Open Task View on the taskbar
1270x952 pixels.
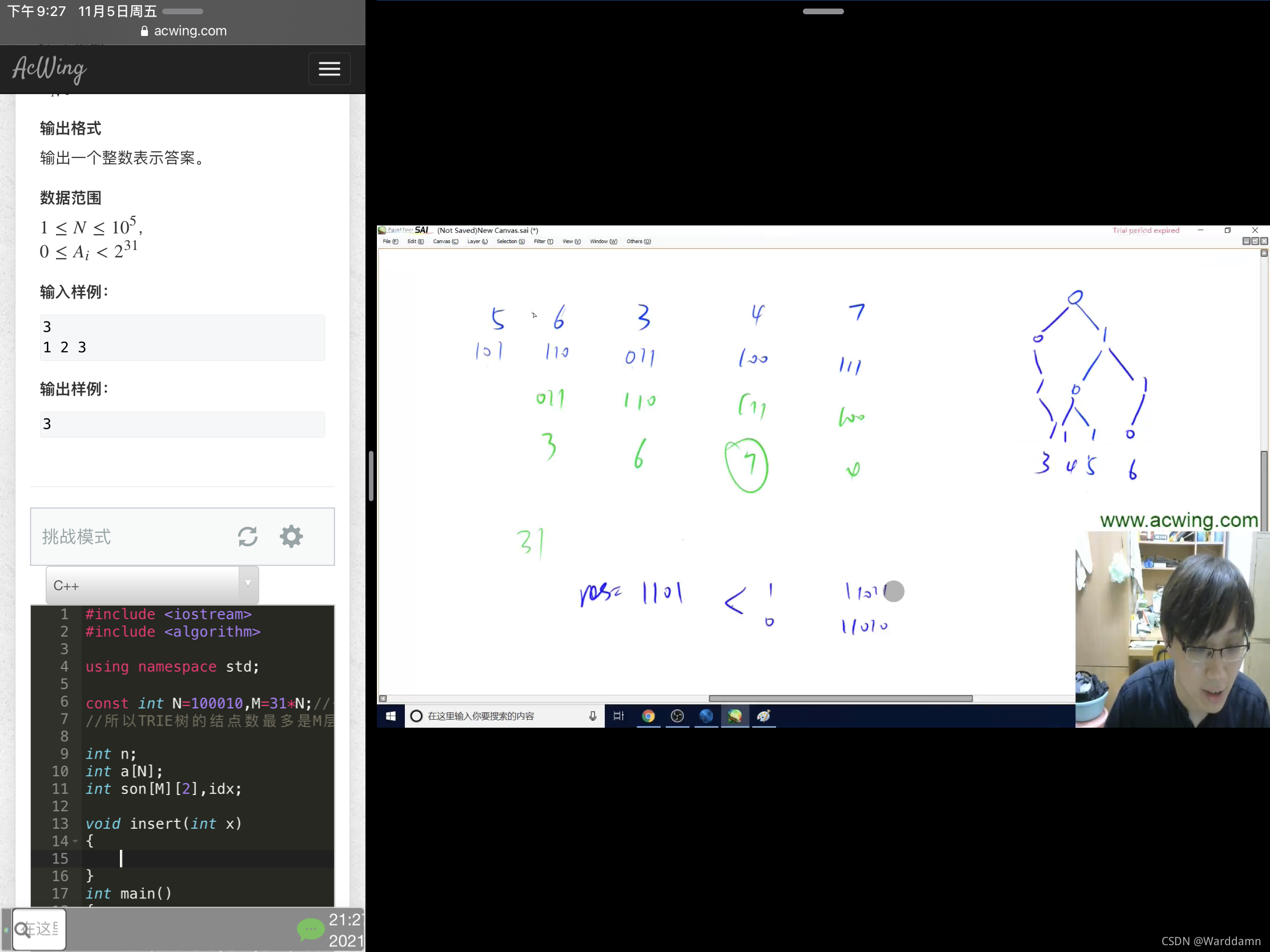(618, 716)
